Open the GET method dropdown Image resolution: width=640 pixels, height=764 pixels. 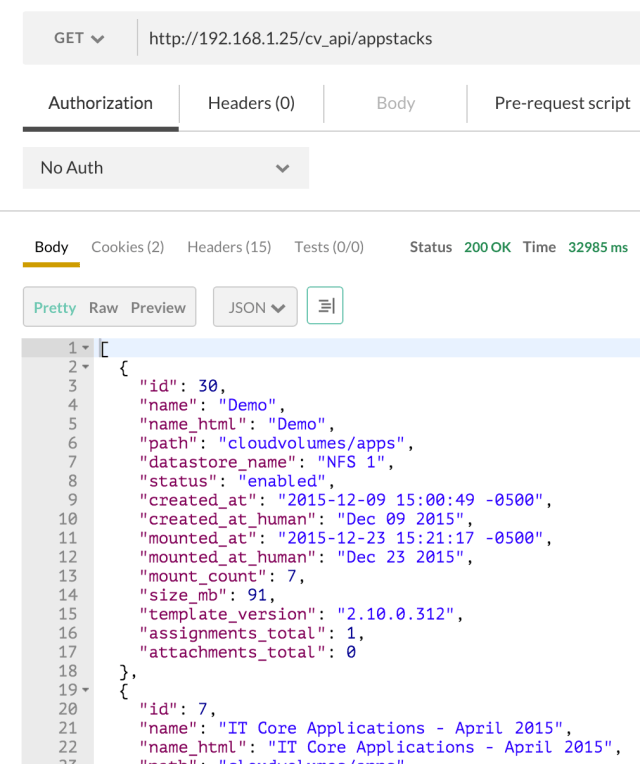[79, 38]
